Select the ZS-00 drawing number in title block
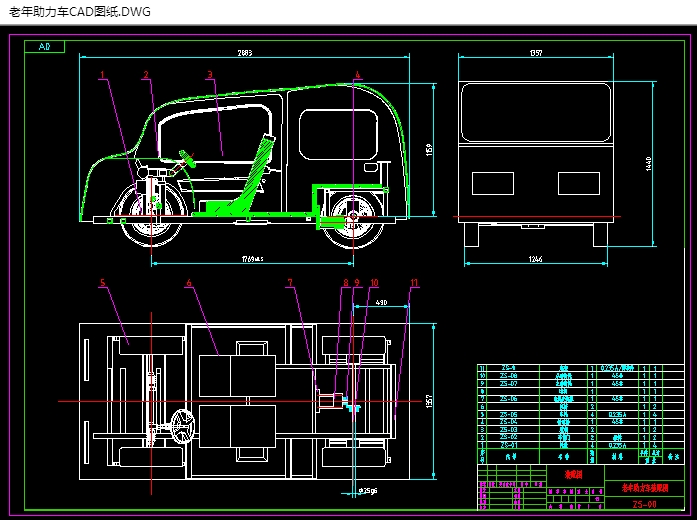Viewport: 697px width, 520px height. point(644,506)
